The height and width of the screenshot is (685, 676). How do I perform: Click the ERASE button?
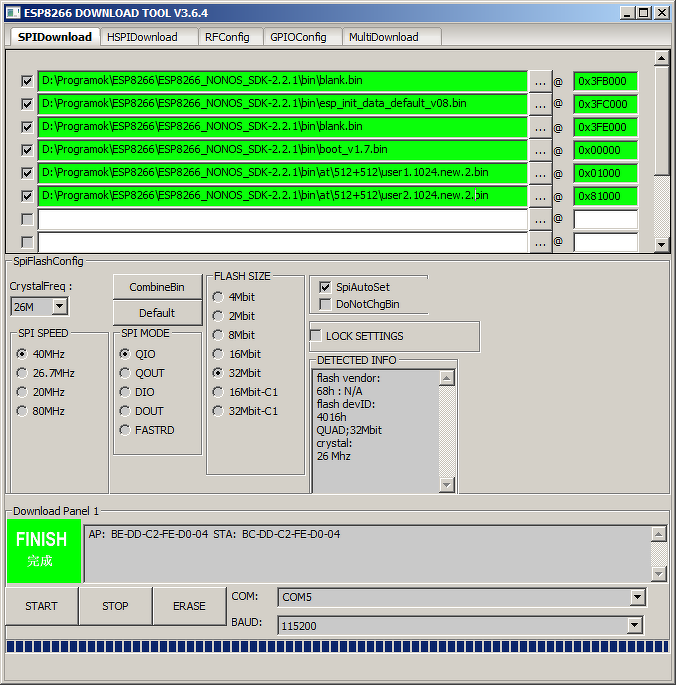tap(189, 606)
